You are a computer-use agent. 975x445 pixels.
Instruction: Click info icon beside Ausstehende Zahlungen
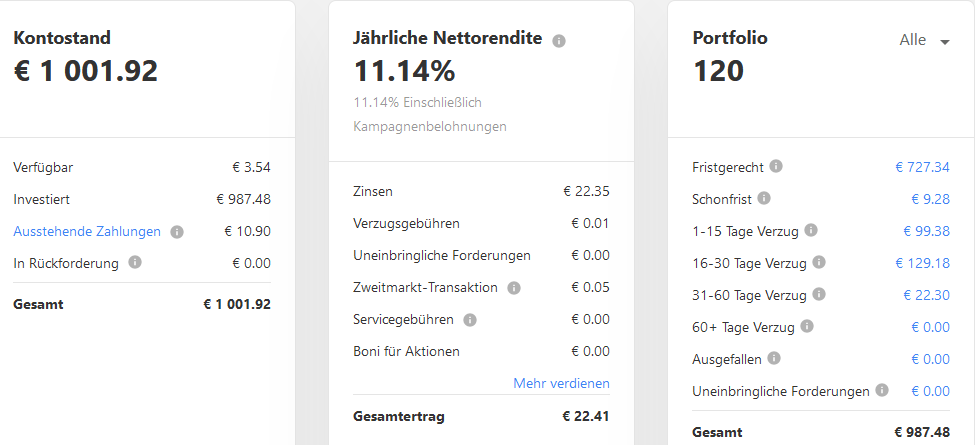tap(177, 232)
